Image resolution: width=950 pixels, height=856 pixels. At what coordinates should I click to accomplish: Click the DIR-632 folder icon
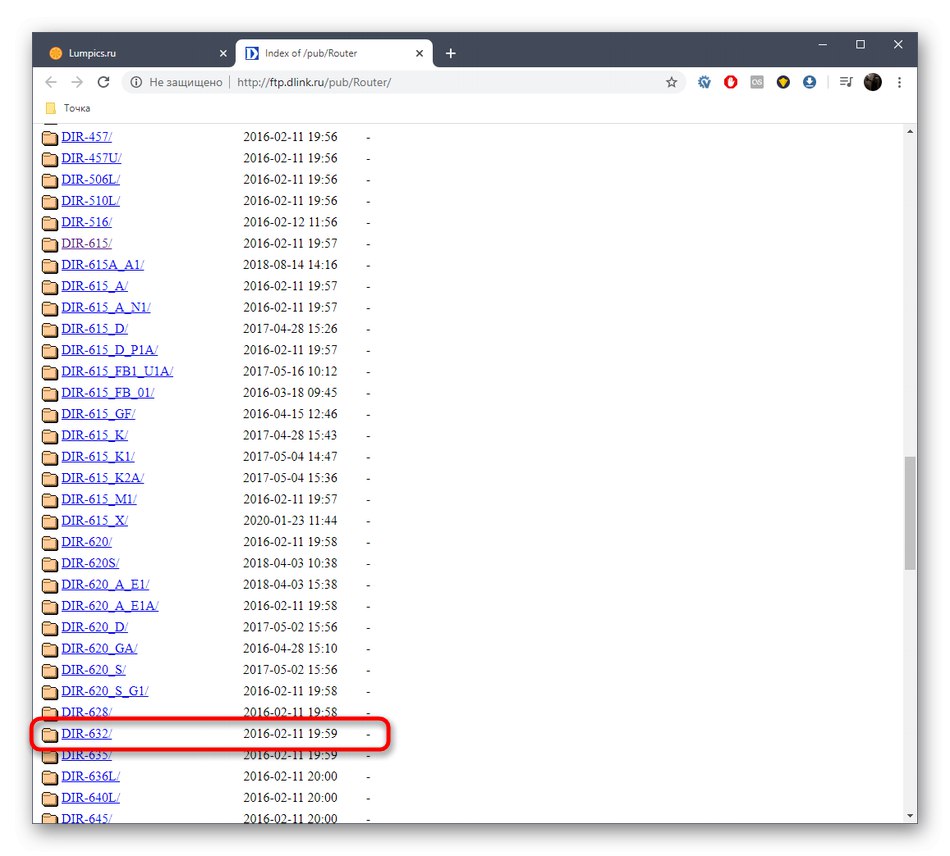tap(50, 735)
